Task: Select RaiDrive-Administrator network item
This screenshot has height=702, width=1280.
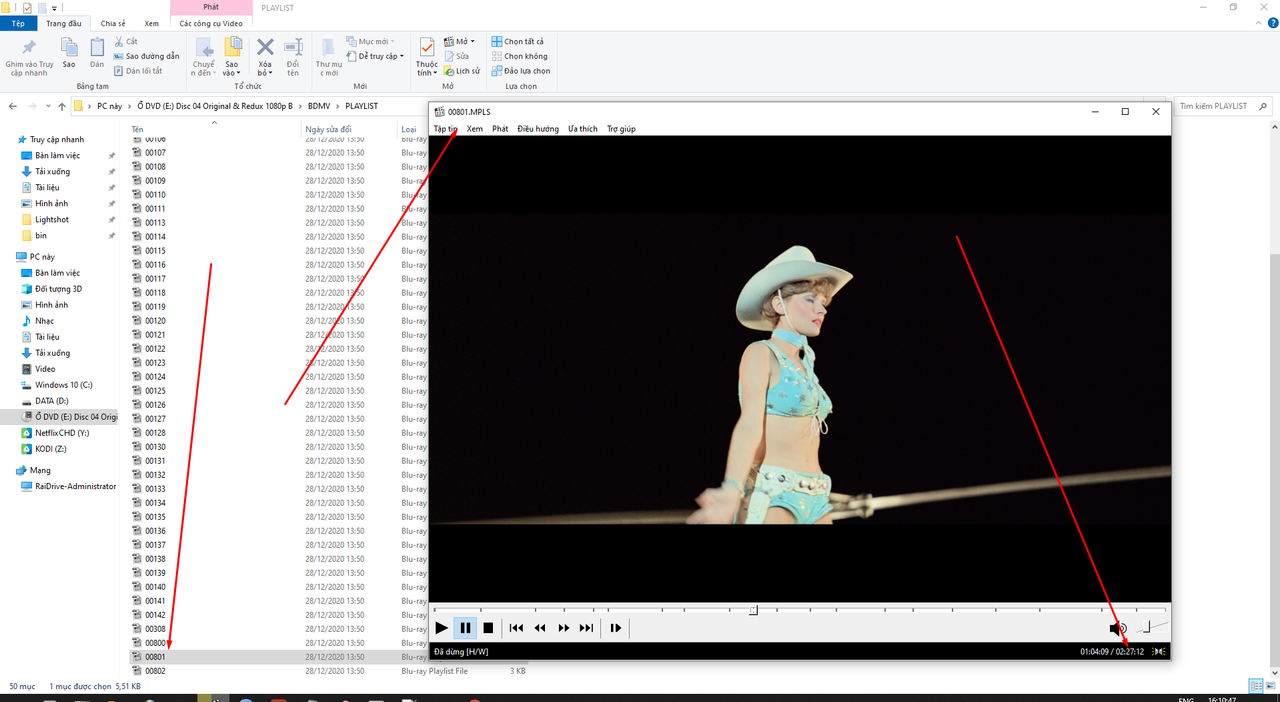Action: (x=75, y=486)
